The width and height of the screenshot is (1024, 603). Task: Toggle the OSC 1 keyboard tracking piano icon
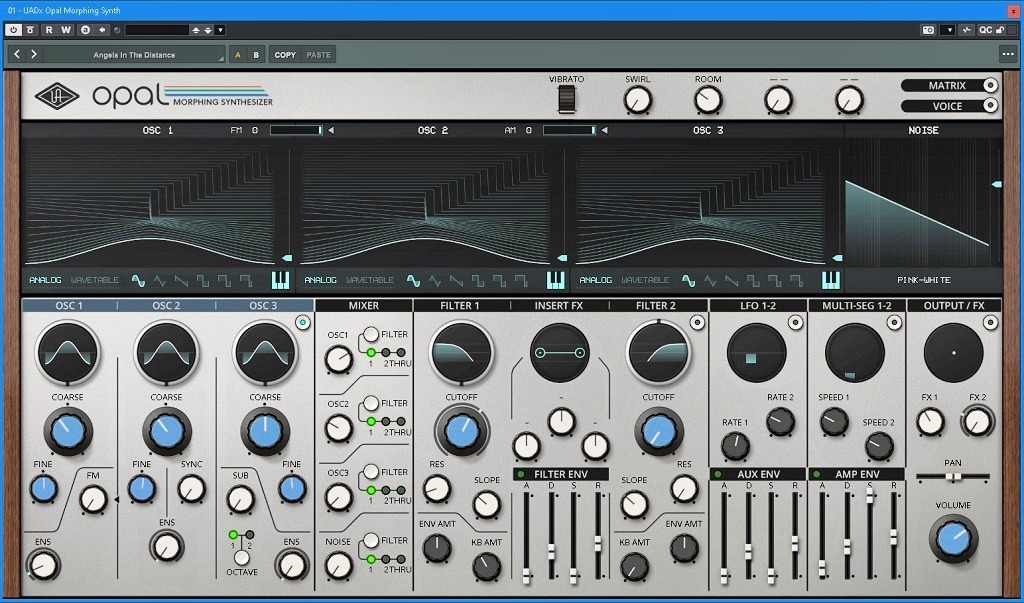tap(280, 280)
